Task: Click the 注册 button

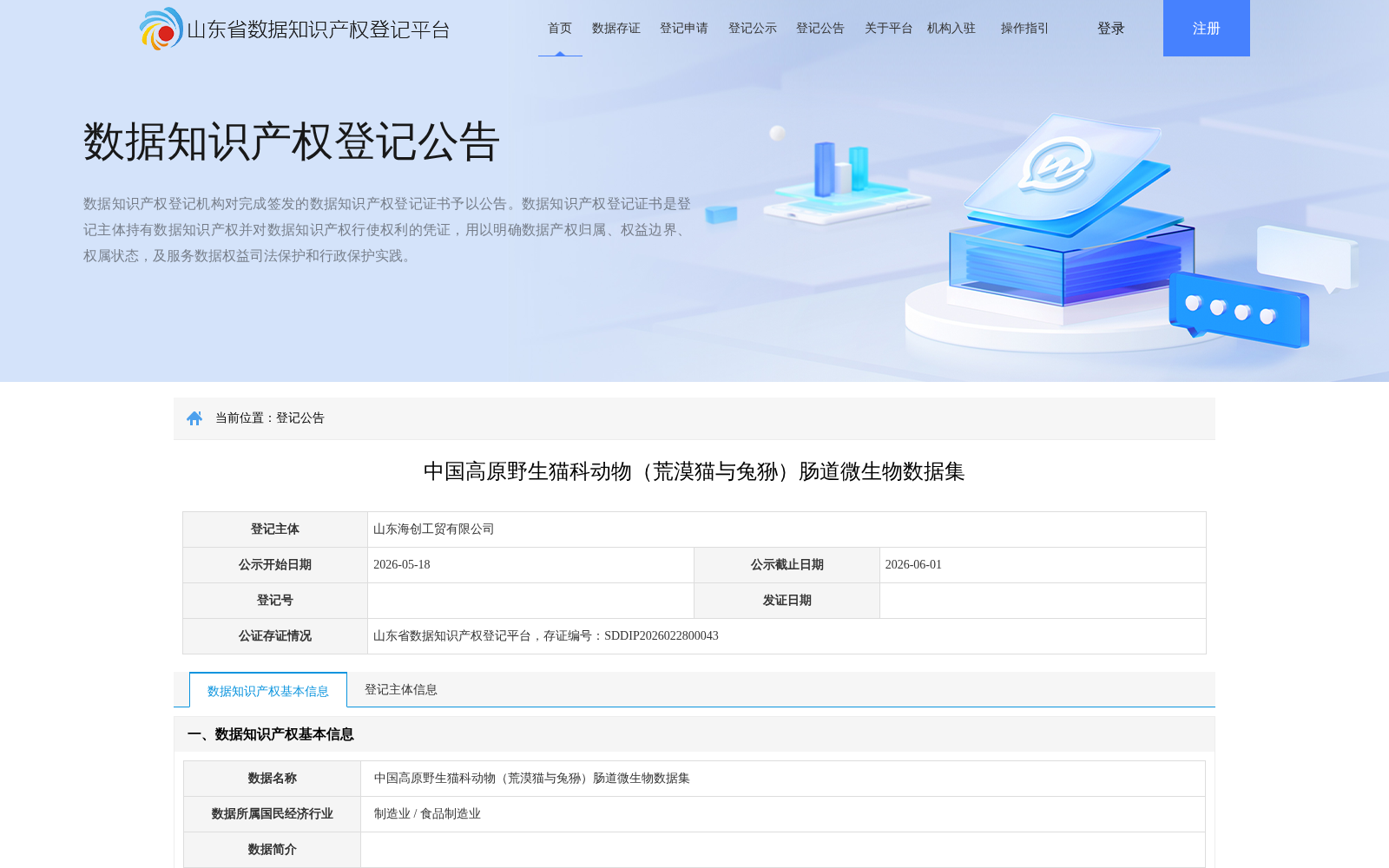Action: click(x=1207, y=29)
